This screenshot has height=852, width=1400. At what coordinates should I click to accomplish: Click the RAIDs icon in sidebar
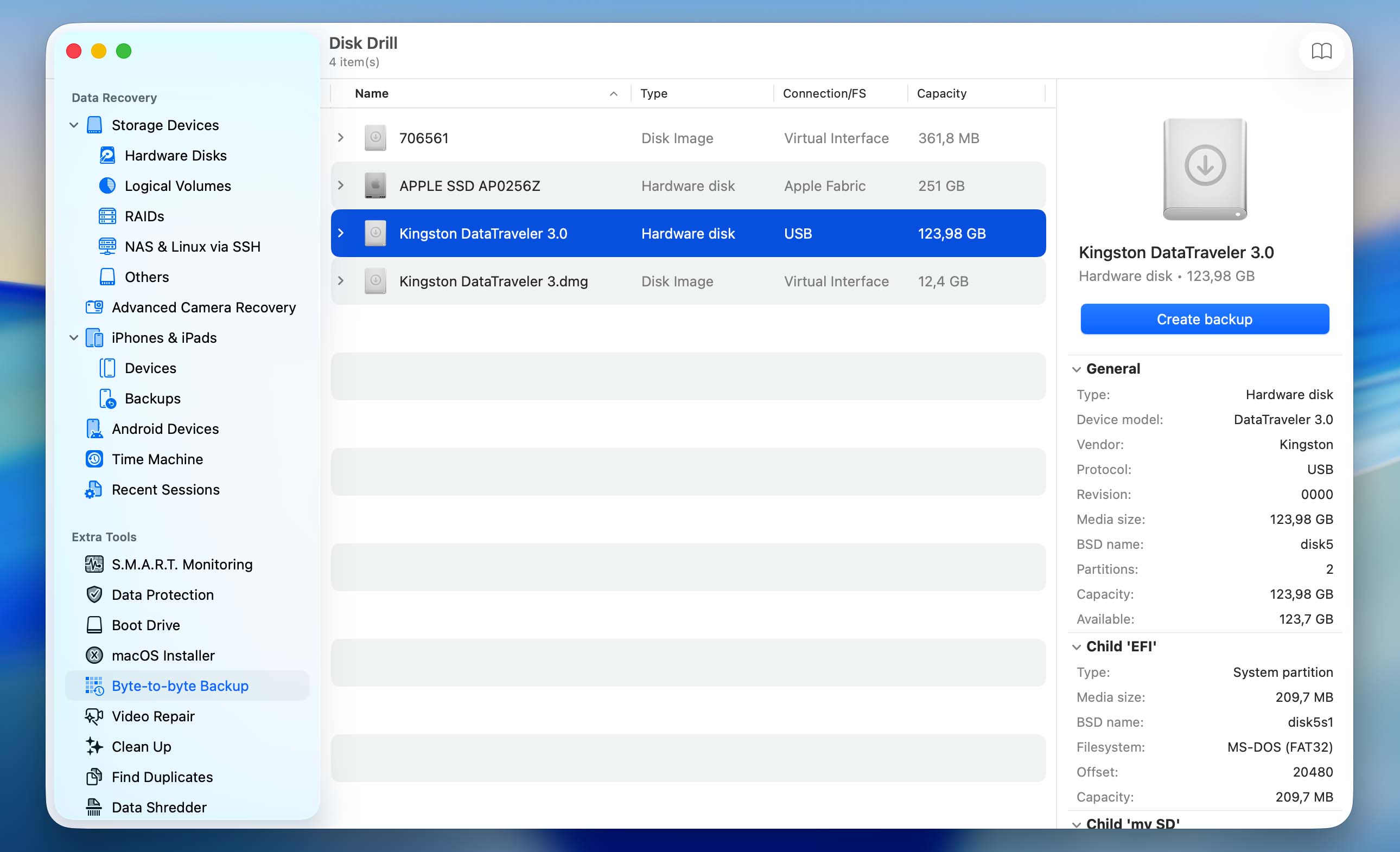107,216
